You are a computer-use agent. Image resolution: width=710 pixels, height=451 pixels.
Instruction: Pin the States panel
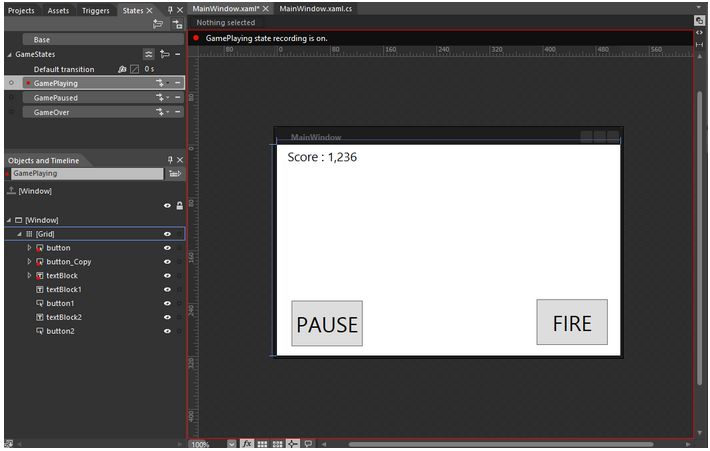coord(170,10)
